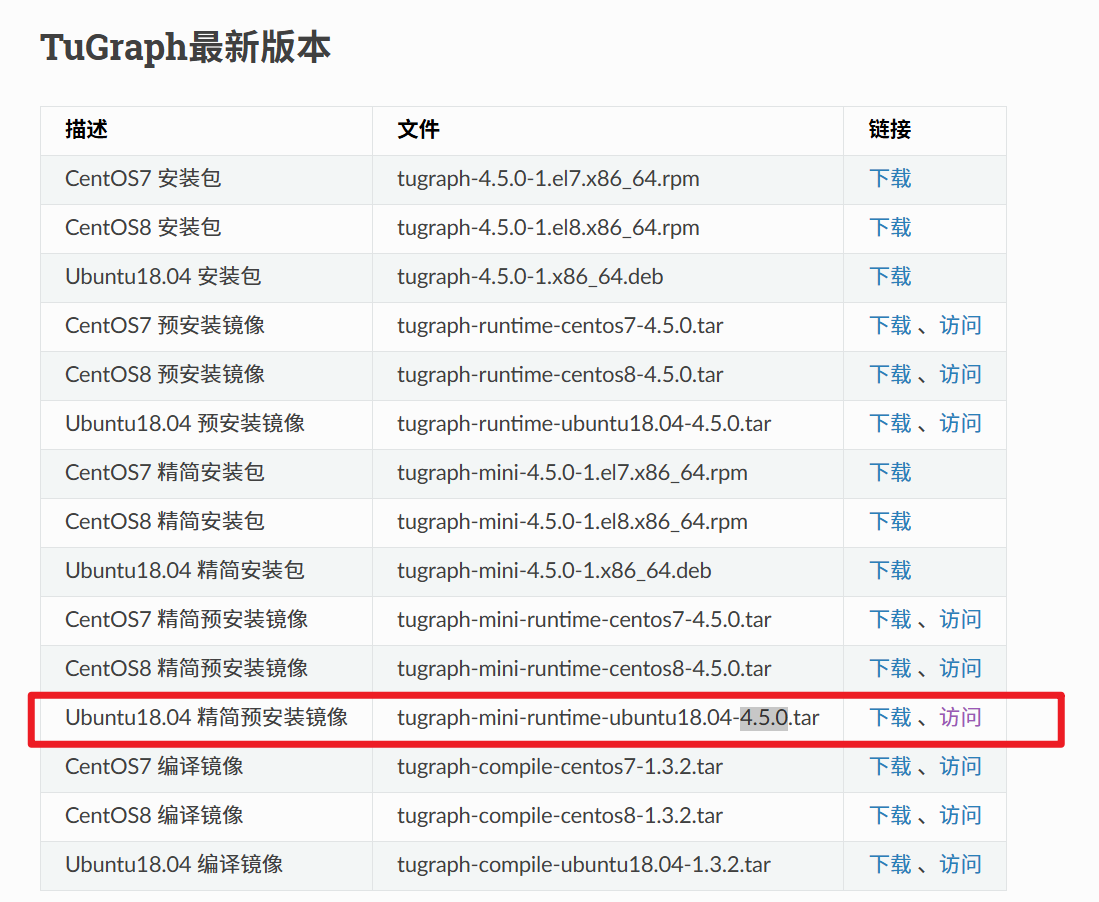Click 下载 for tugraph-runtime-centos7-4.5.0.tar

click(x=890, y=326)
